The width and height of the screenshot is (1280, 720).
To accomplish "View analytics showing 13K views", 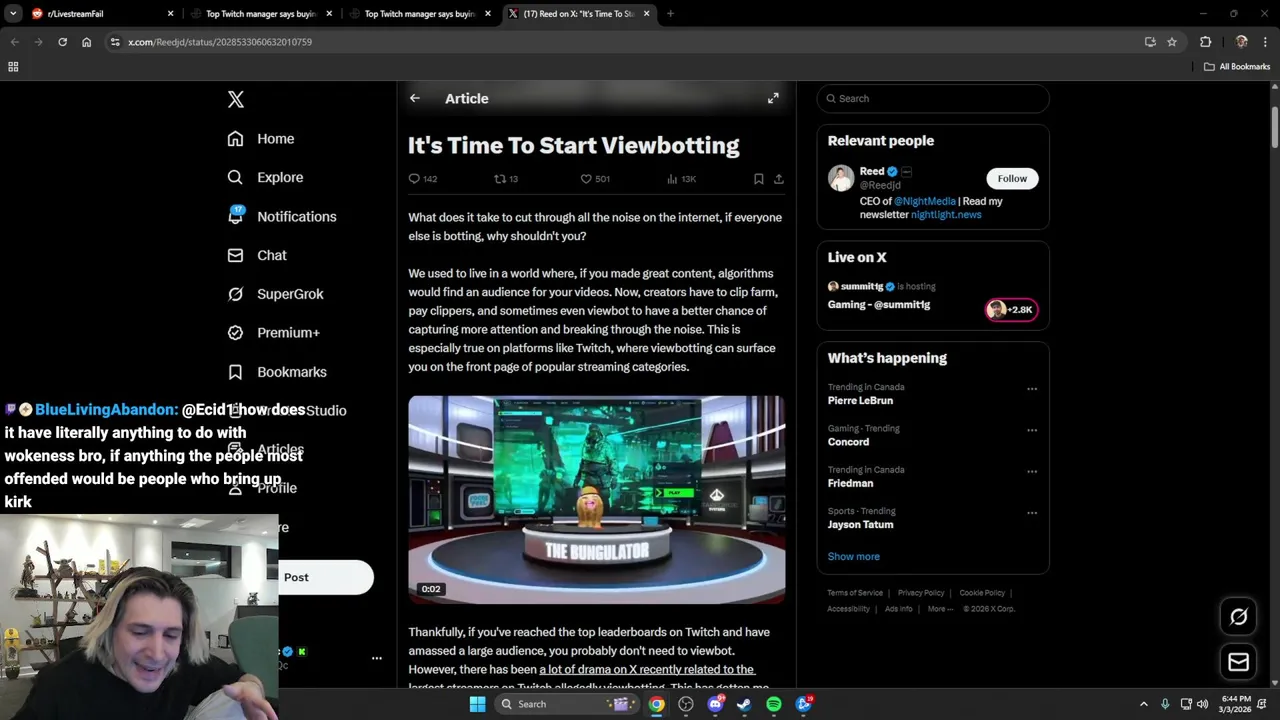I will [681, 179].
